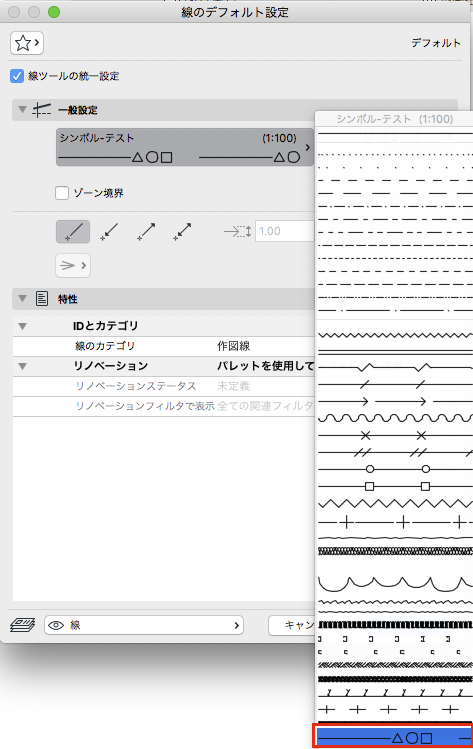Choose the zigzag line type

[x=395, y=335]
